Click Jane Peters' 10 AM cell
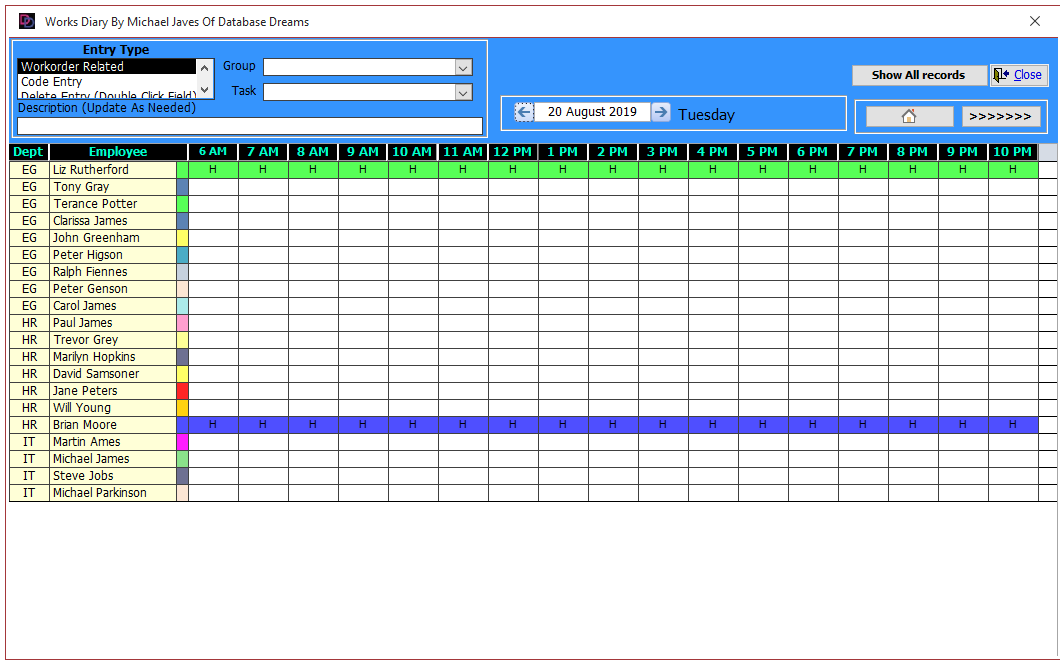Screen dimensions: 1060x660 413,391
